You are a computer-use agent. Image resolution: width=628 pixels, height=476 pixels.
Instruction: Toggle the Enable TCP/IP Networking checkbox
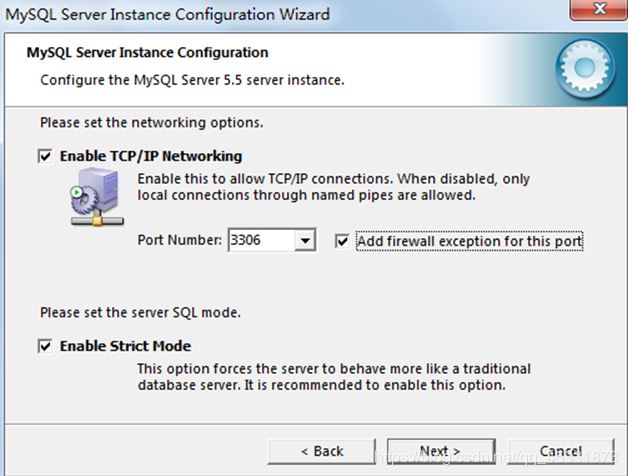[45, 157]
